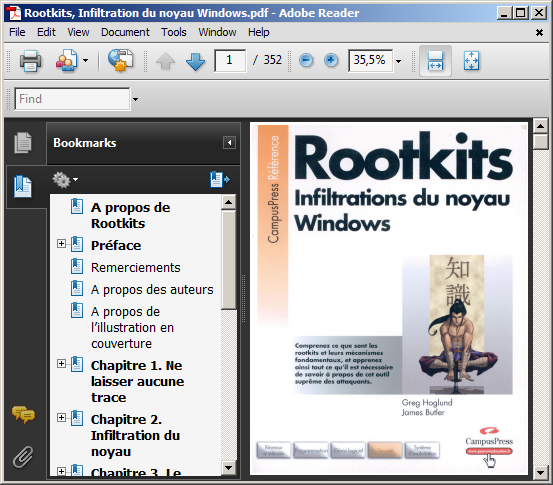Select 'Chapitre 2. Infiltration du noyau'
553x485 pixels.
click(x=135, y=436)
